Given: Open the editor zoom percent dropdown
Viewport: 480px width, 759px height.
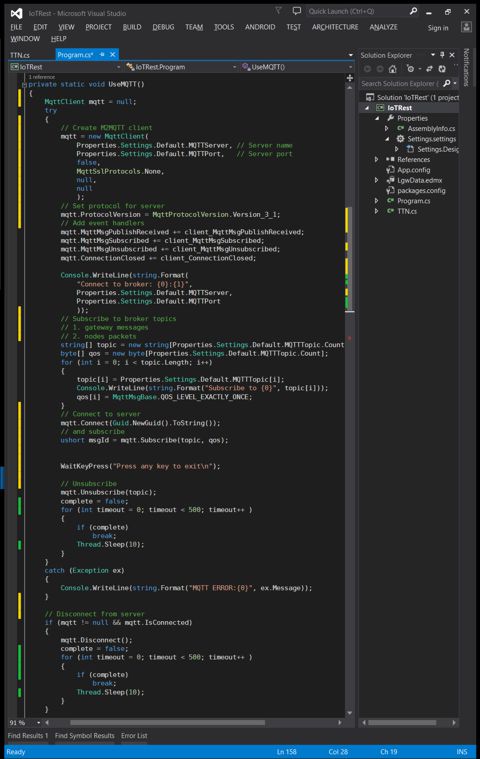Looking at the screenshot, I should click(x=38, y=723).
